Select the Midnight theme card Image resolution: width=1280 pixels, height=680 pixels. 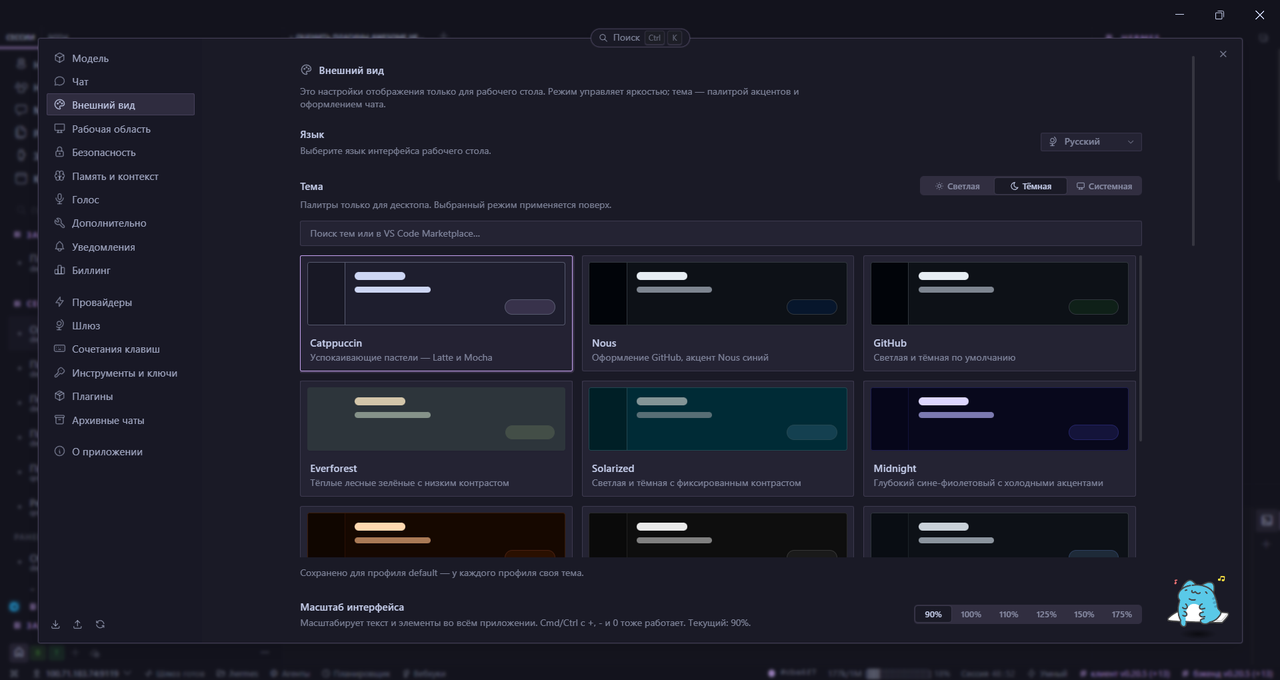[999, 438]
